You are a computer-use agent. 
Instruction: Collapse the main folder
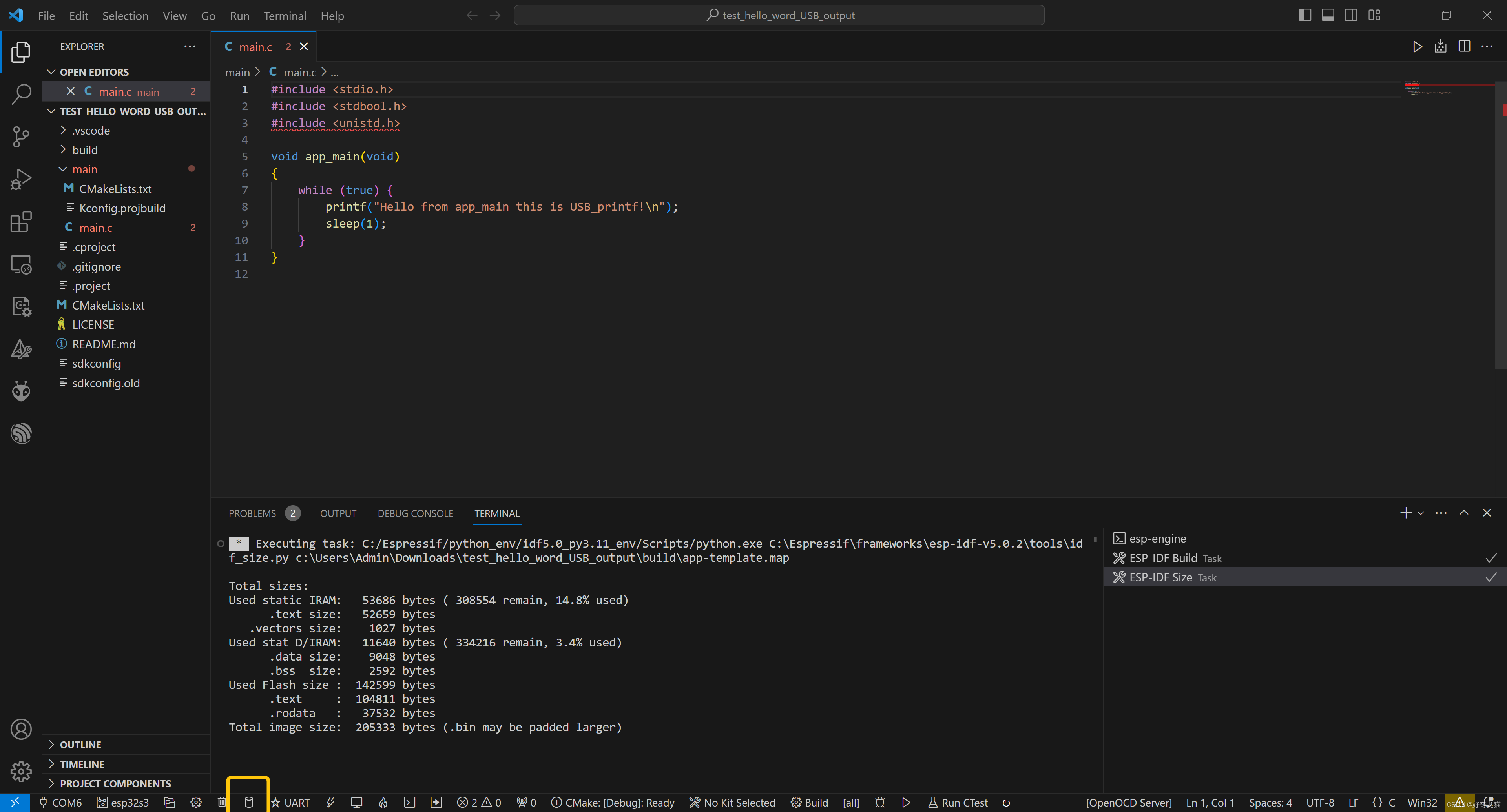point(126,169)
